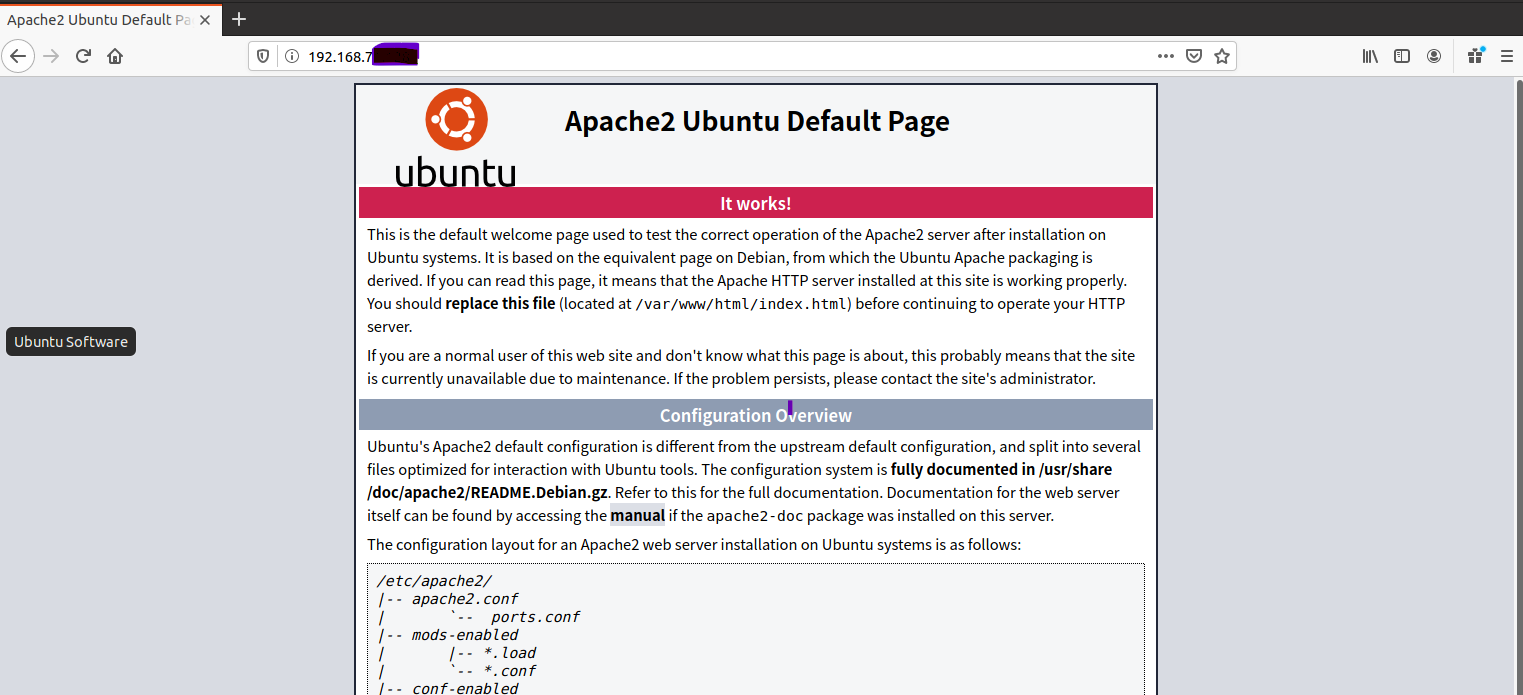The image size is (1523, 695).
Task: Click the Ubuntu Software tooltip label
Action: click(71, 342)
